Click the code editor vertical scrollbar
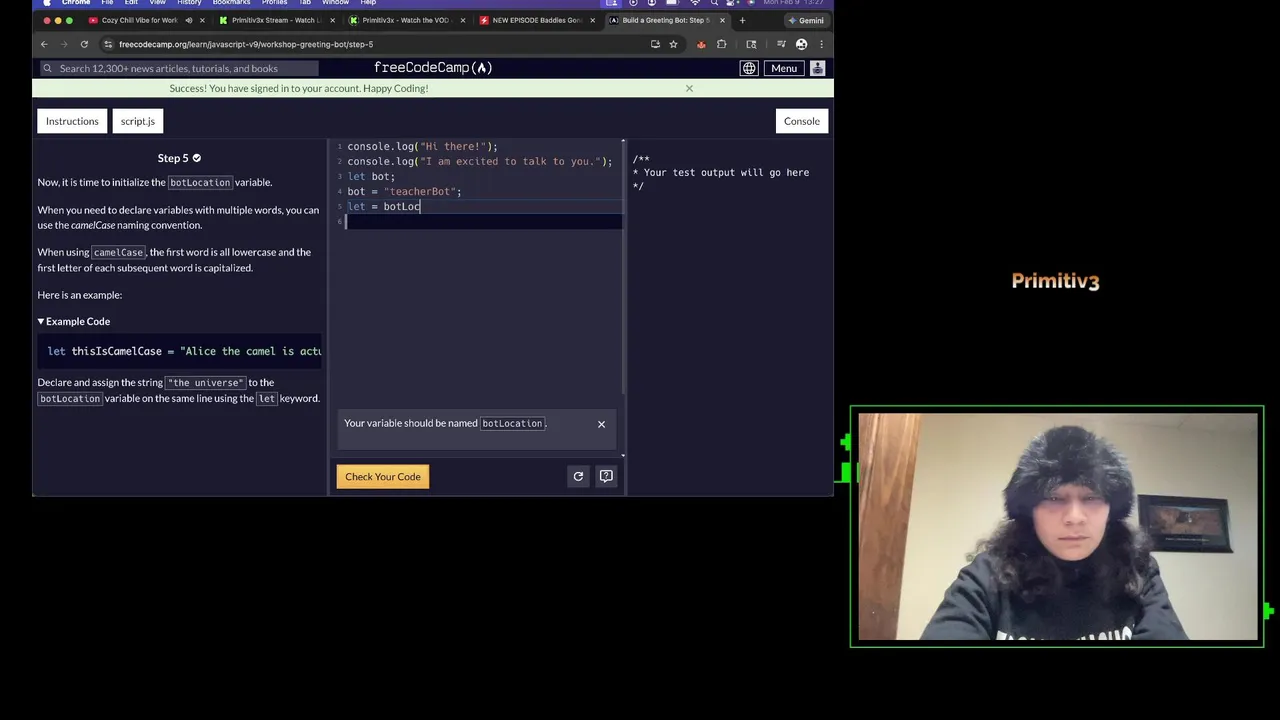 click(x=624, y=268)
